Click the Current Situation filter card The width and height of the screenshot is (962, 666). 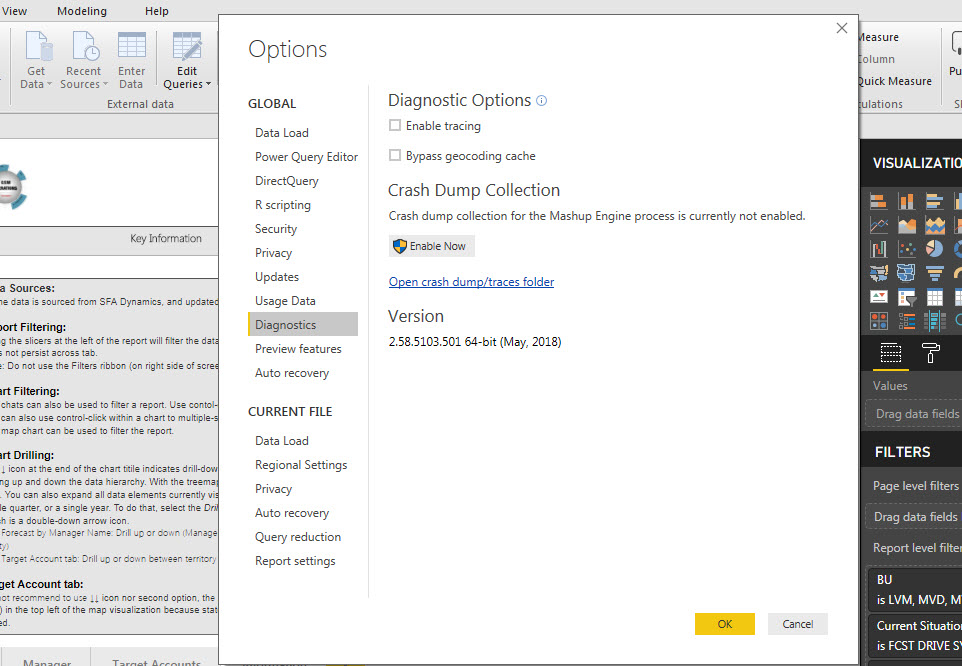(x=915, y=636)
